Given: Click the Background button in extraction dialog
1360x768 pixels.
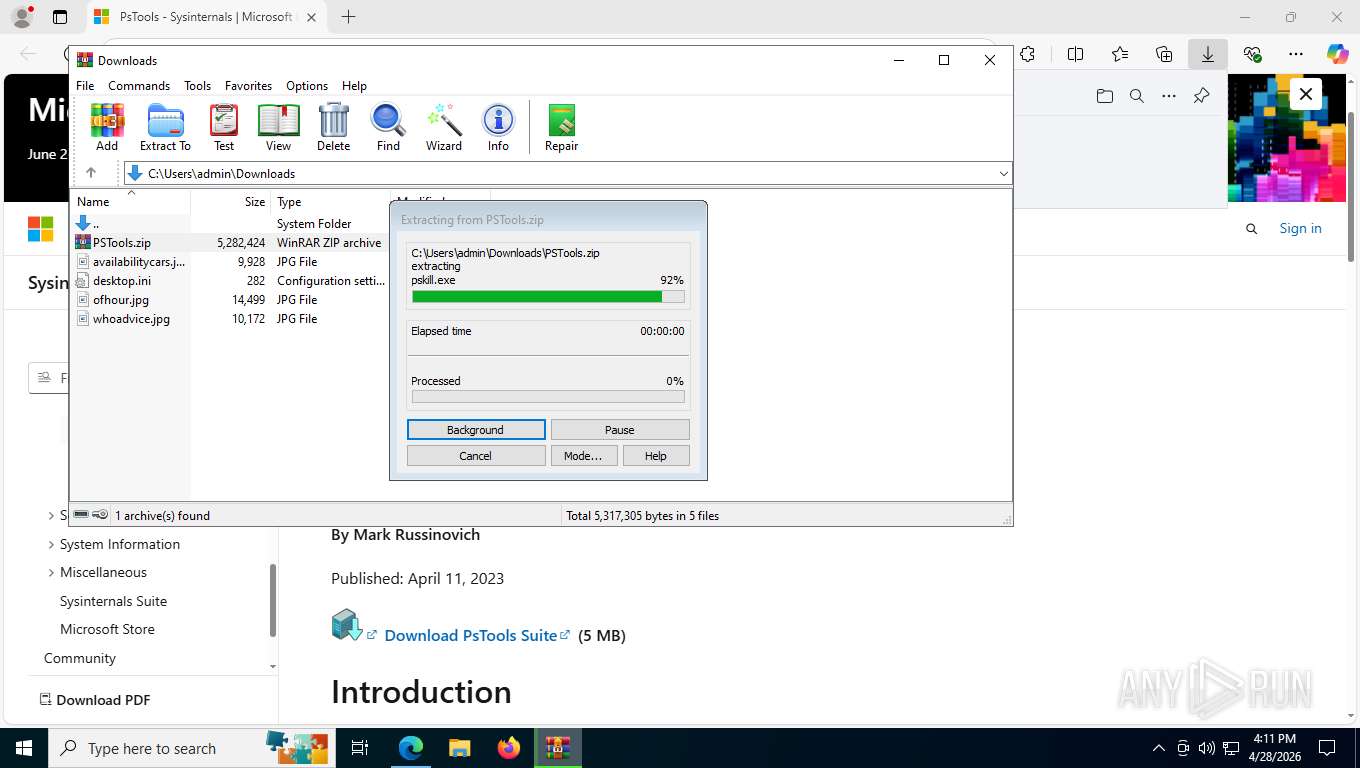Looking at the screenshot, I should [476, 430].
